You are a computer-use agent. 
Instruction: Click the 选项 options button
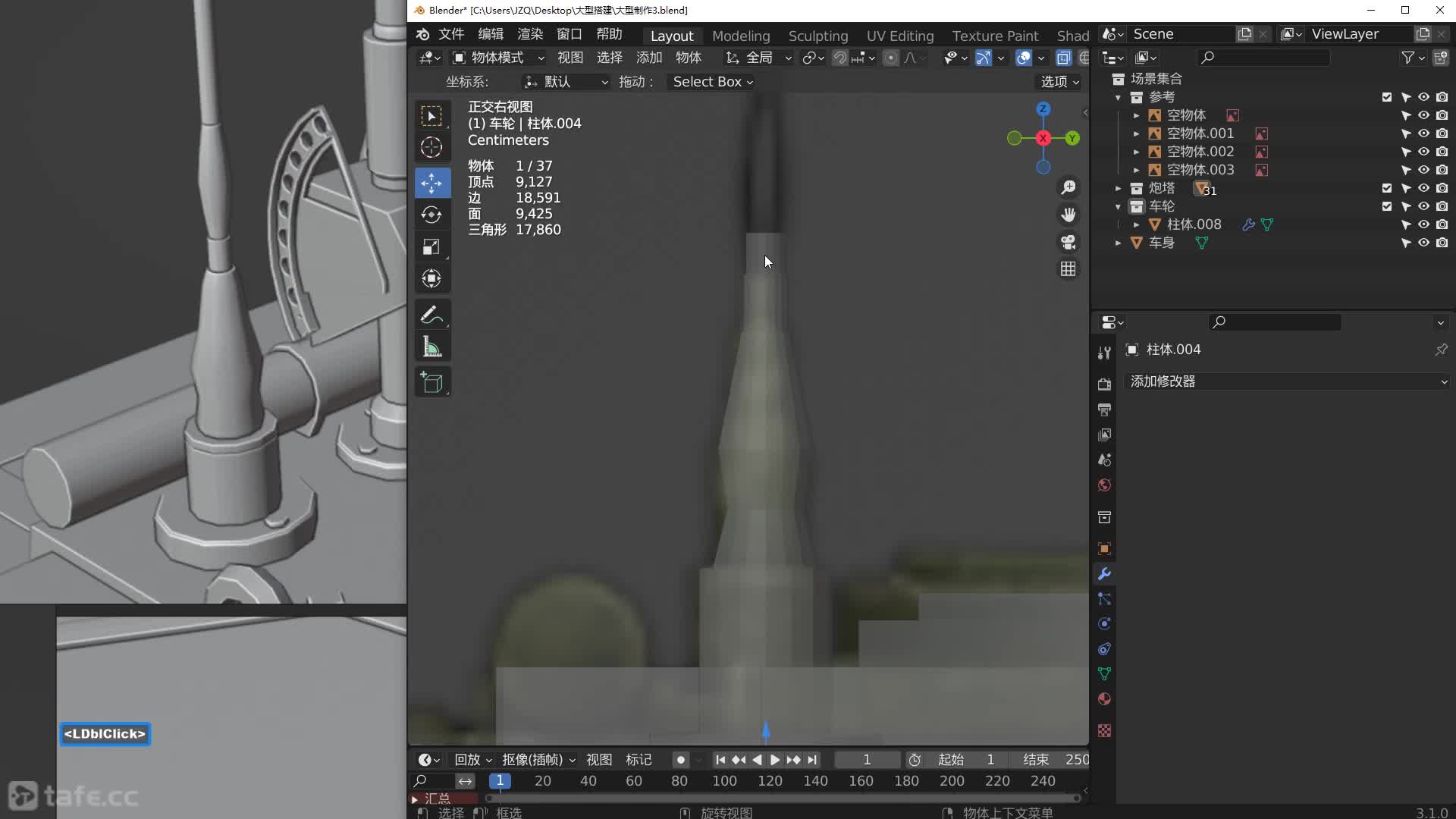click(x=1059, y=82)
